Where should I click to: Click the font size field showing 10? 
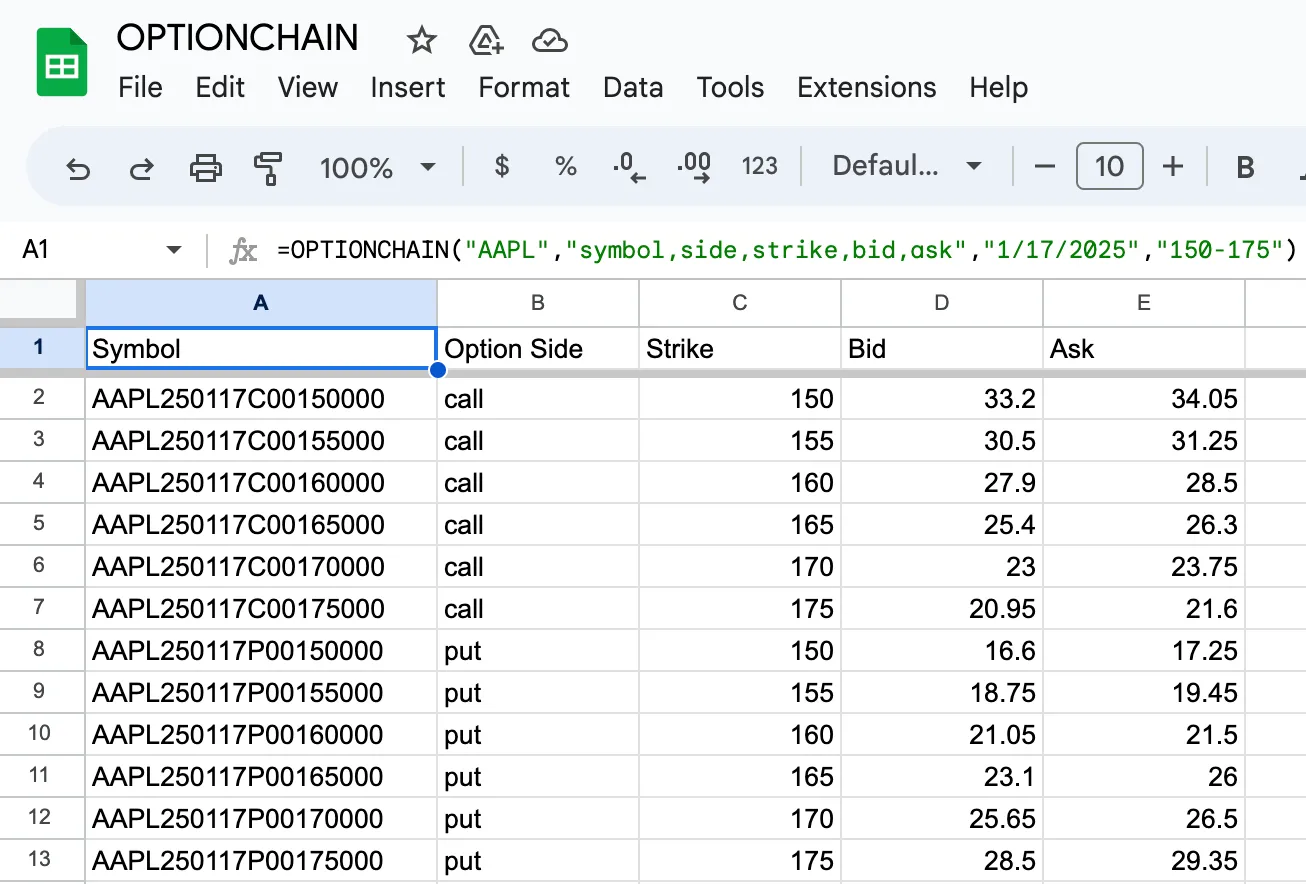click(x=1109, y=166)
